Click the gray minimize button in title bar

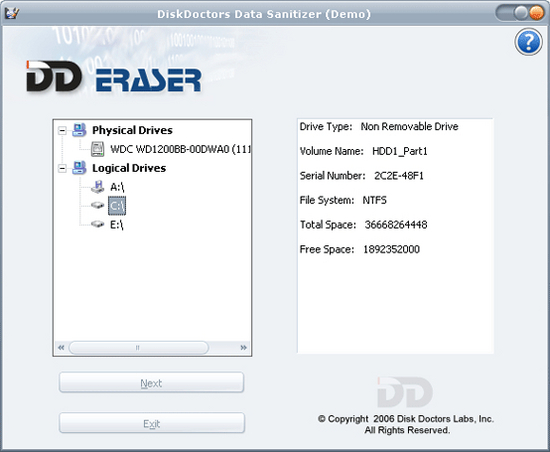pos(521,13)
